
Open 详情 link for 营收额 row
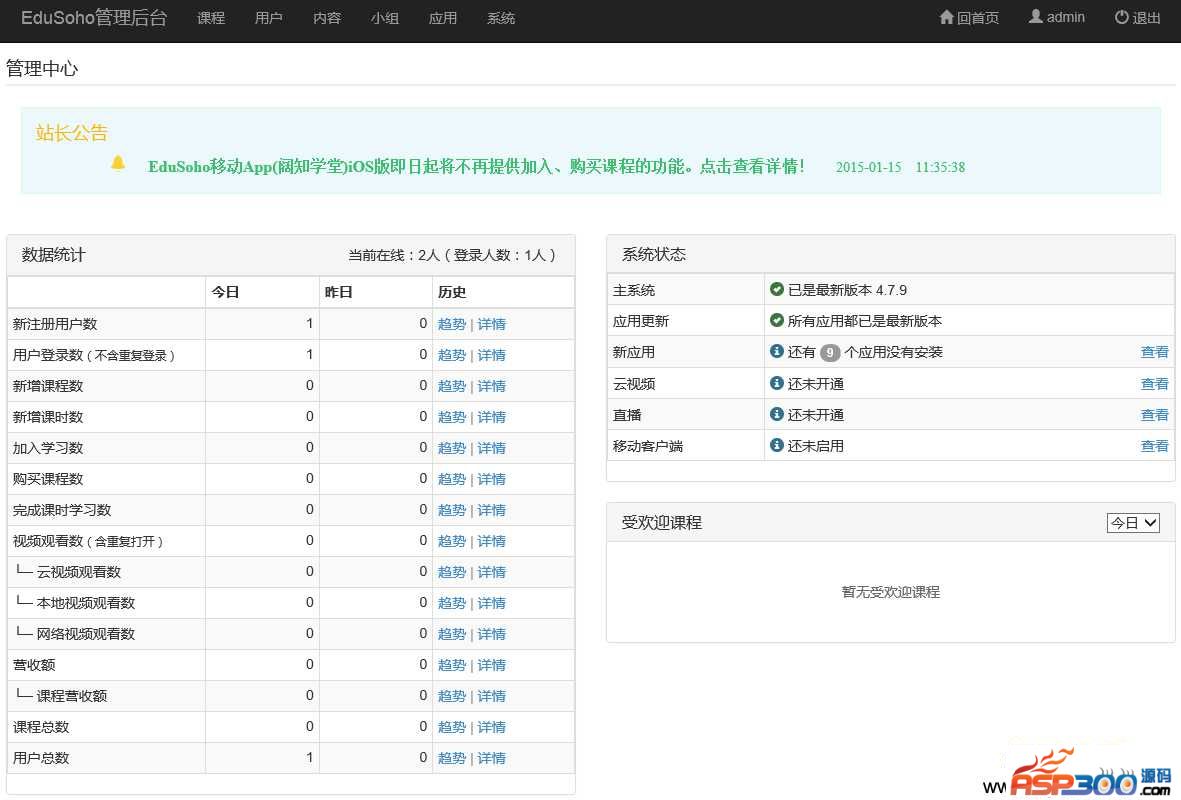[491, 665]
